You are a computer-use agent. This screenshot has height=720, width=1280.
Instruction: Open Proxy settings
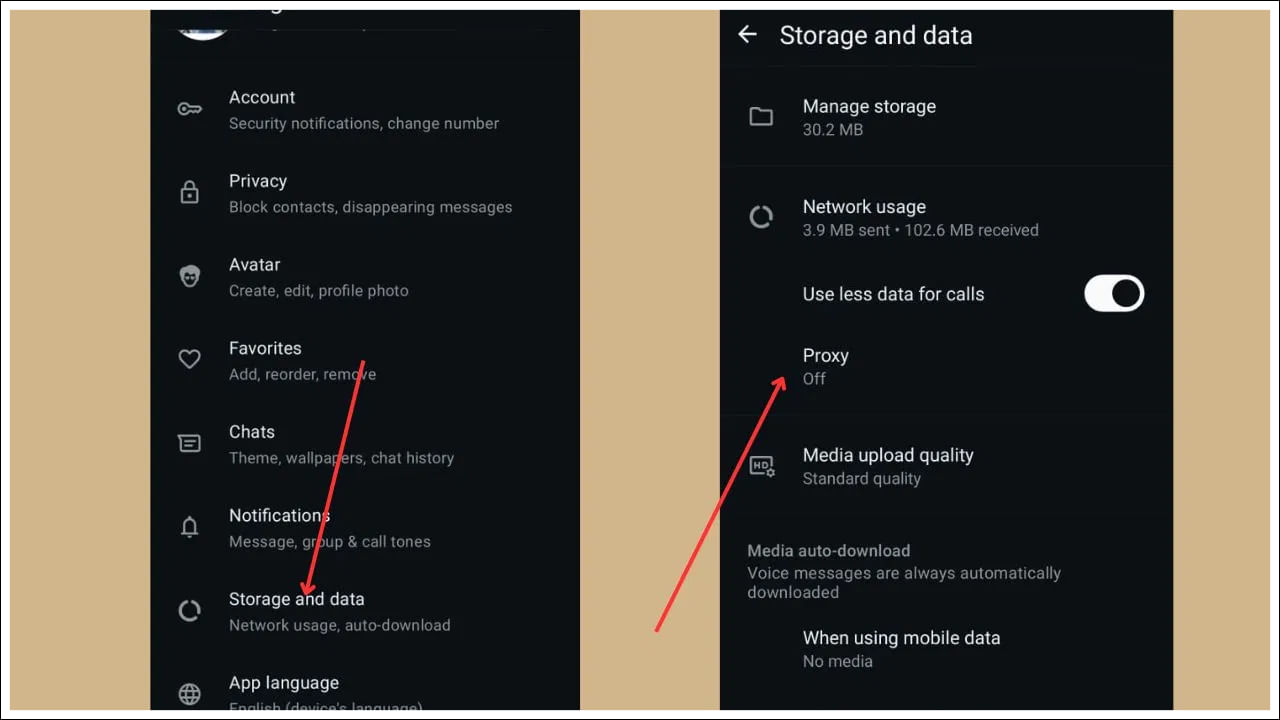826,366
